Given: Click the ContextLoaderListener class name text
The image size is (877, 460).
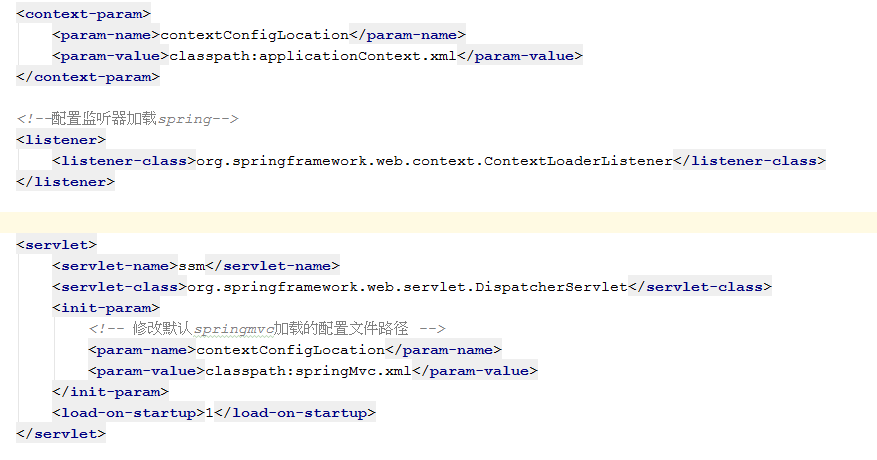Looking at the screenshot, I should point(434,161).
